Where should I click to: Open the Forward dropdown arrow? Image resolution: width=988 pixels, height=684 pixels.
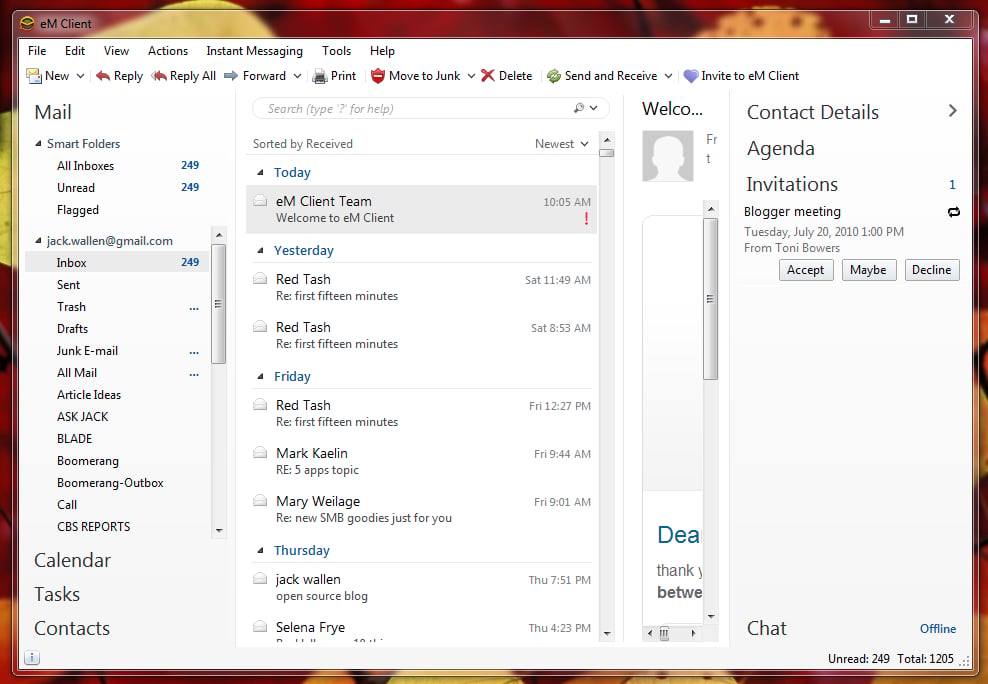tap(297, 76)
